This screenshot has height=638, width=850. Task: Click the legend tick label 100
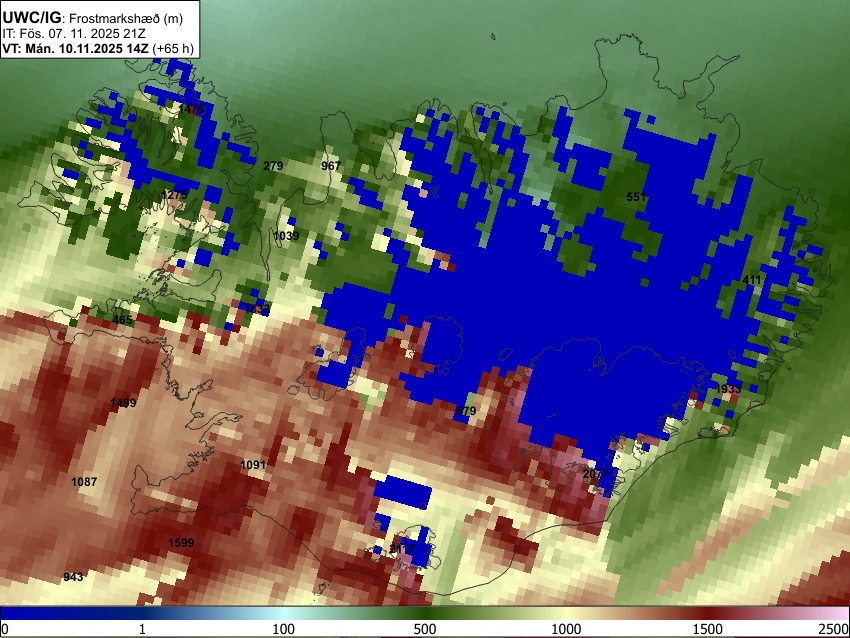tap(283, 629)
